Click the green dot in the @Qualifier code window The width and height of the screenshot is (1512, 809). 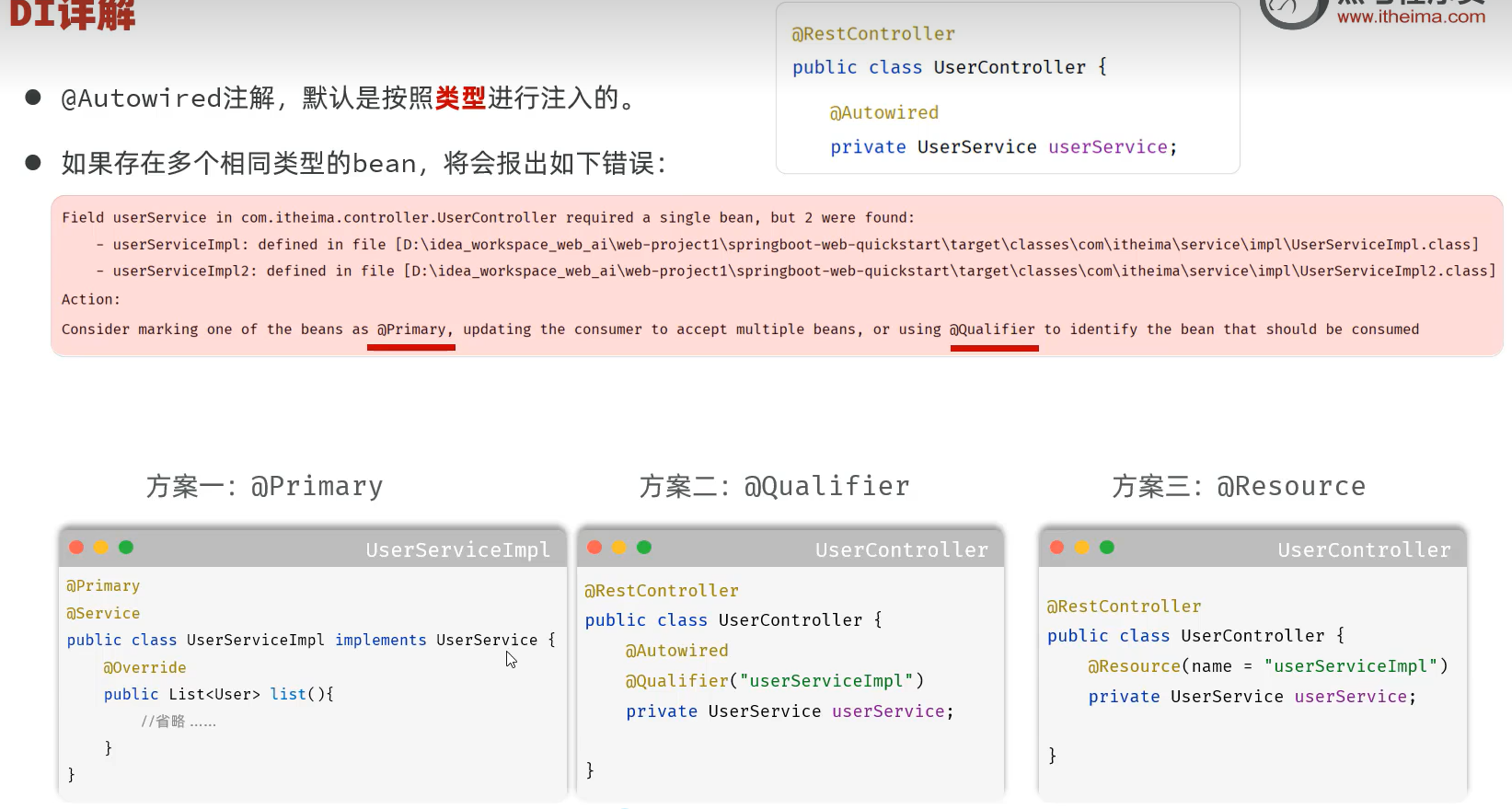[x=644, y=548]
